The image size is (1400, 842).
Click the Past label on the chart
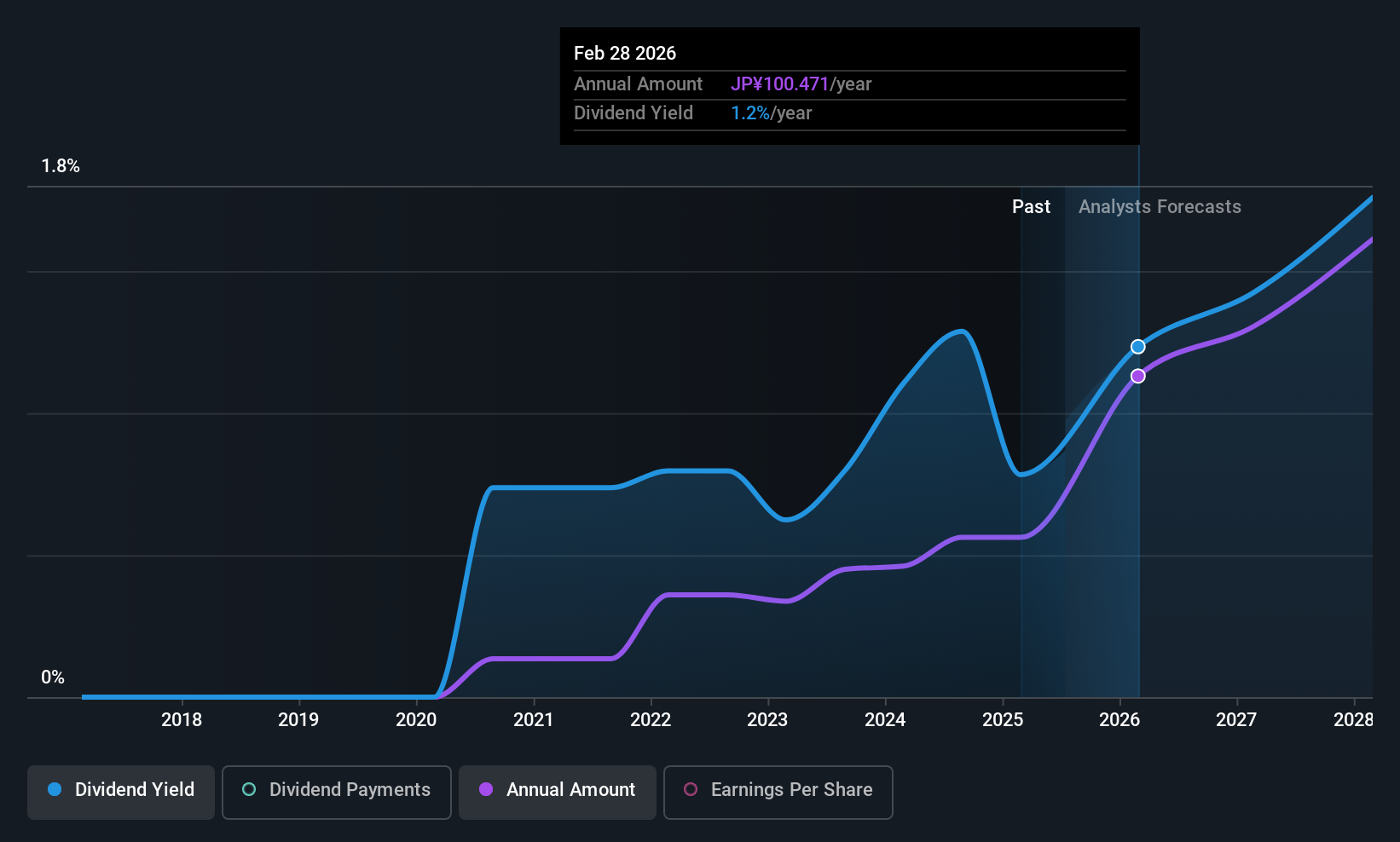[x=1031, y=207]
